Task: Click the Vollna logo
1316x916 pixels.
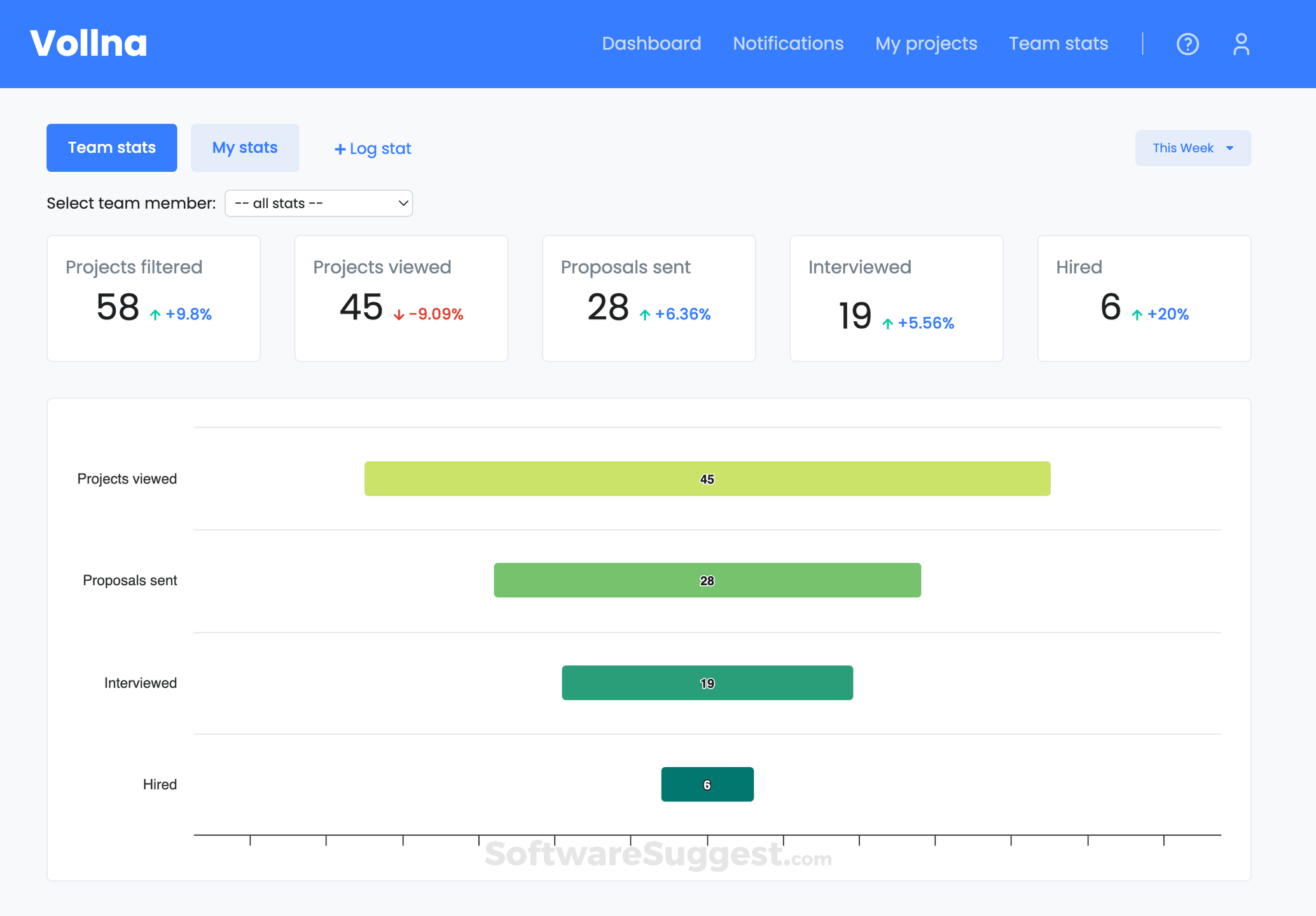Action: pos(88,43)
